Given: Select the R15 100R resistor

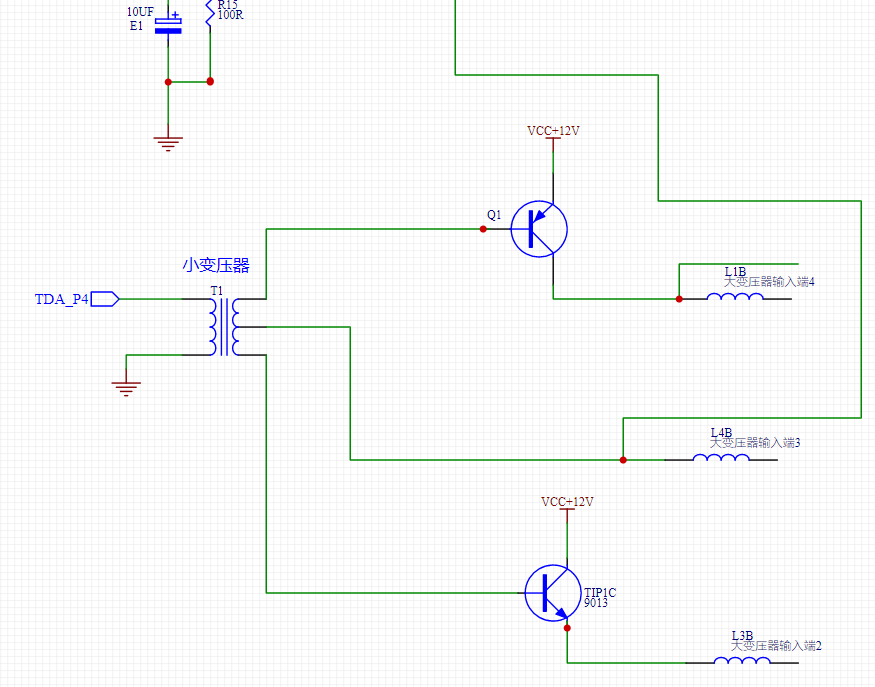Looking at the screenshot, I should pos(209,12).
